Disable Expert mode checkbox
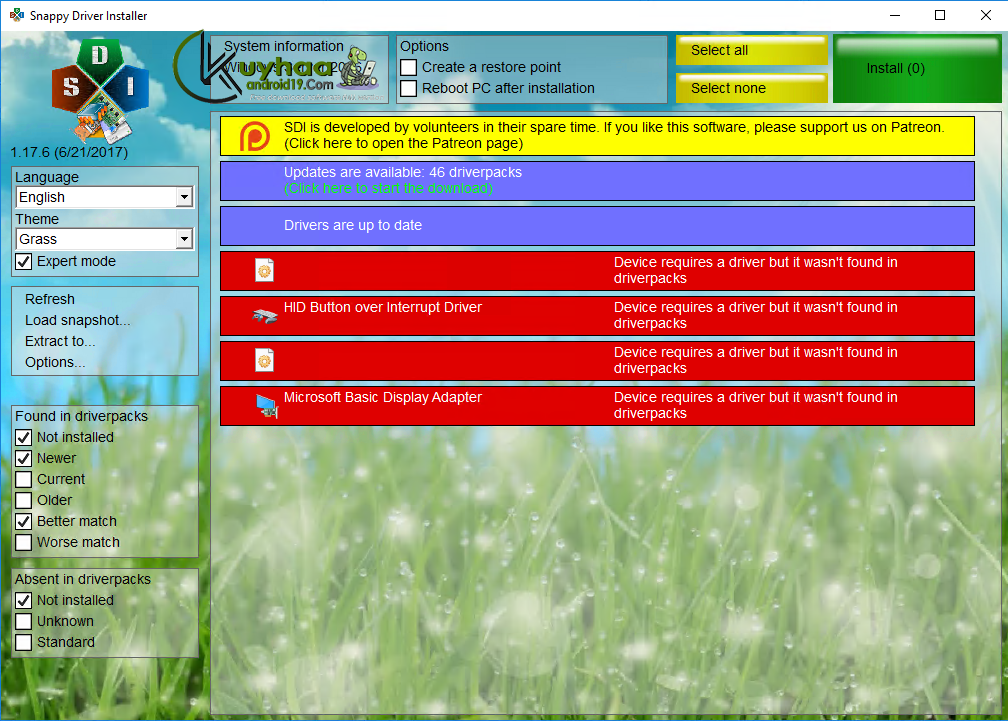 tap(24, 262)
